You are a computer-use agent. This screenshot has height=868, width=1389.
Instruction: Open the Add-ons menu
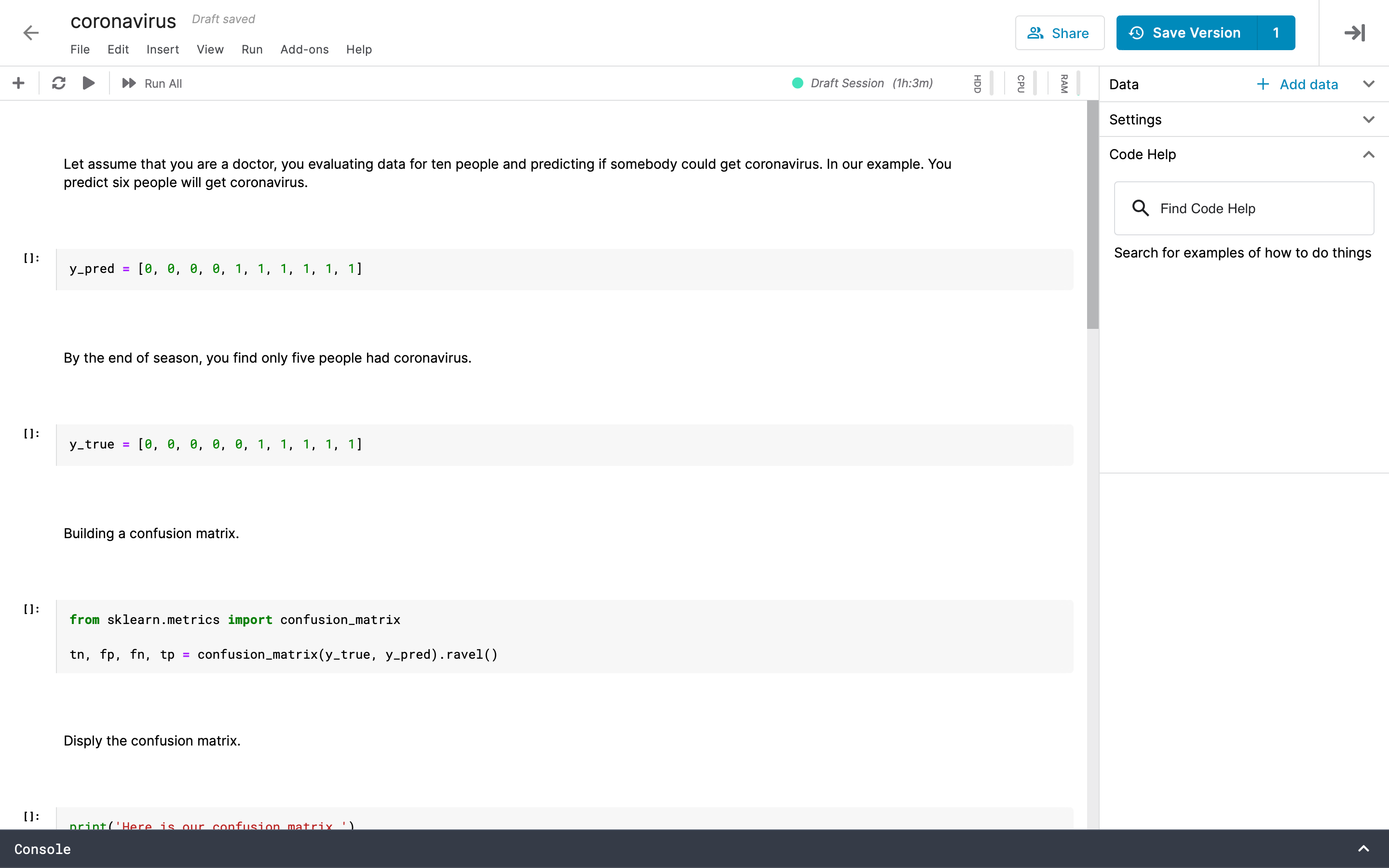click(x=304, y=49)
